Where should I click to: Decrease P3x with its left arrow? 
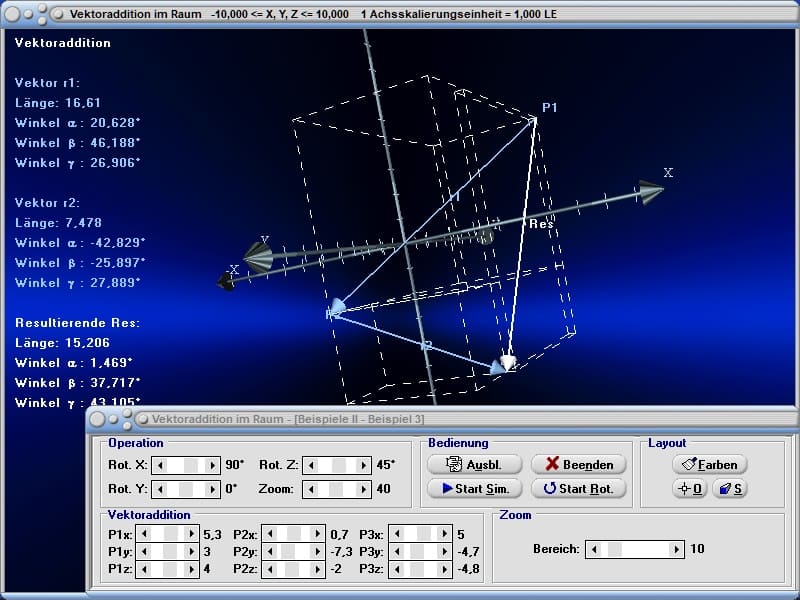(396, 534)
